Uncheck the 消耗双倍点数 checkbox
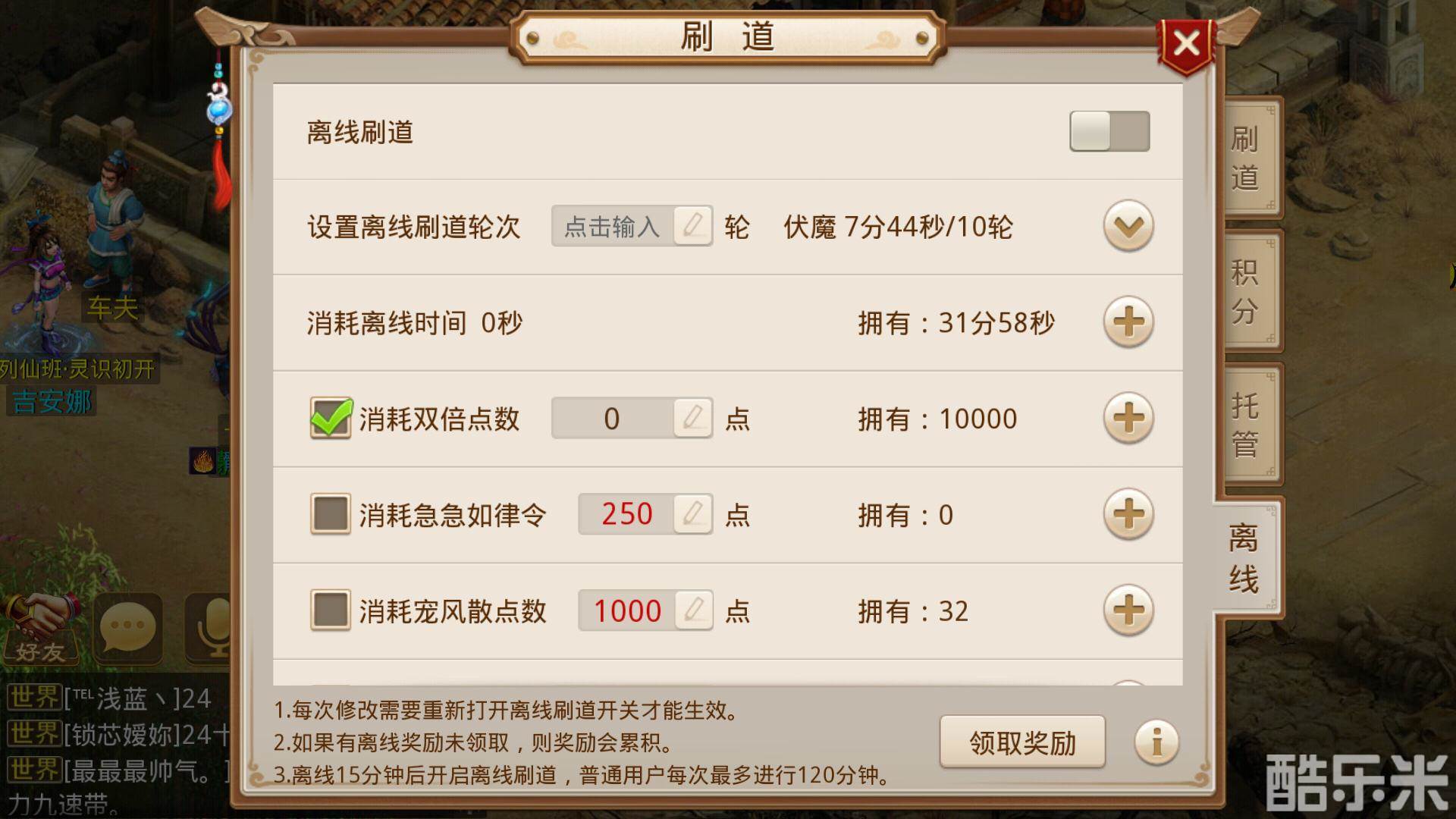Viewport: 1456px width, 819px height. (x=331, y=418)
